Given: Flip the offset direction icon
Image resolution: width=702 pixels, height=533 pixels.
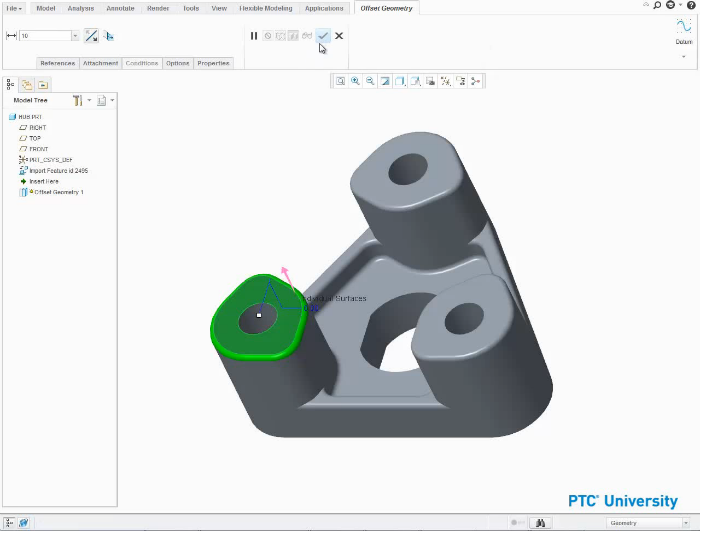Looking at the screenshot, I should click(91, 36).
